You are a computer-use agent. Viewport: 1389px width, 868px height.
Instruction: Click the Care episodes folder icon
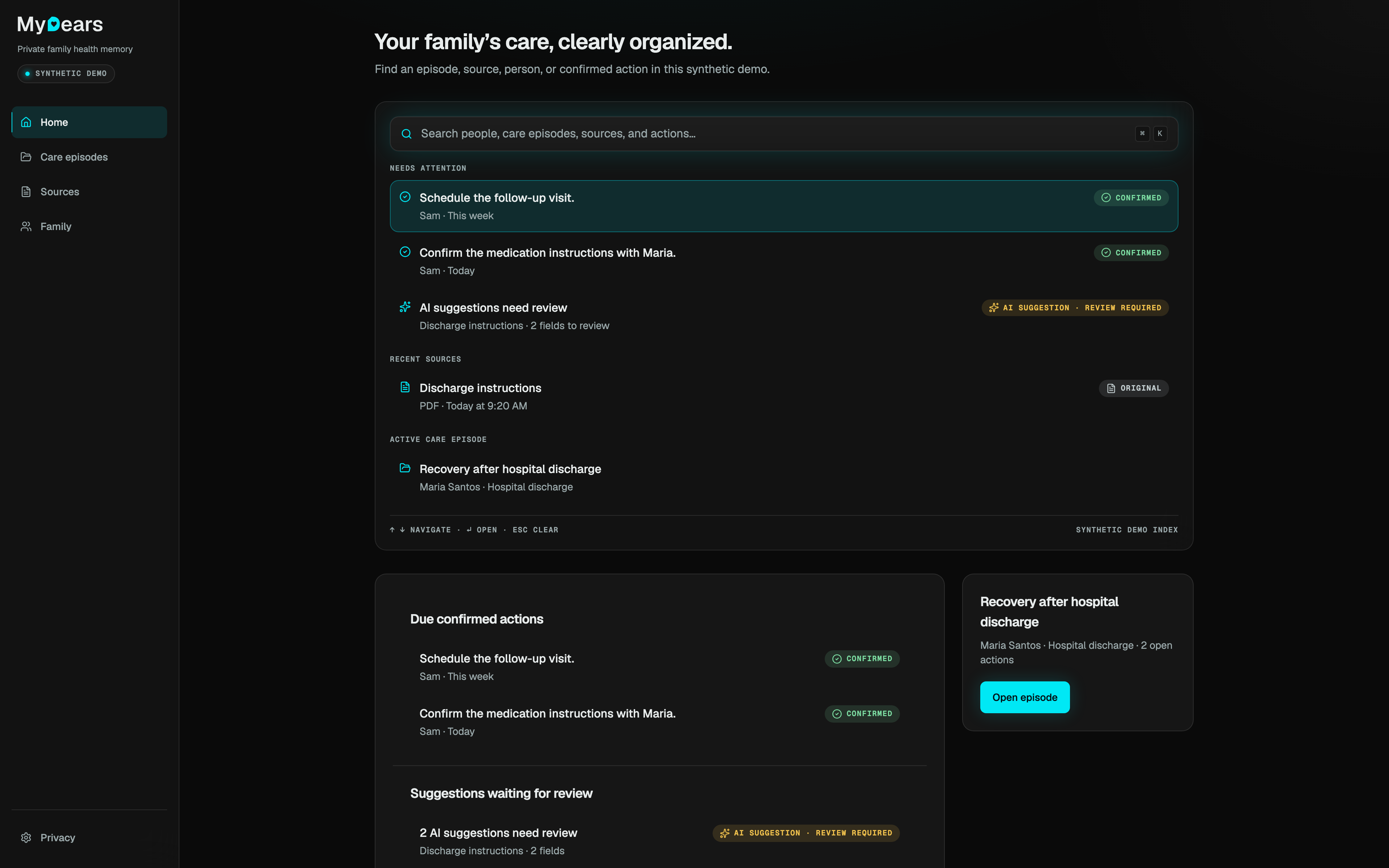[26, 157]
